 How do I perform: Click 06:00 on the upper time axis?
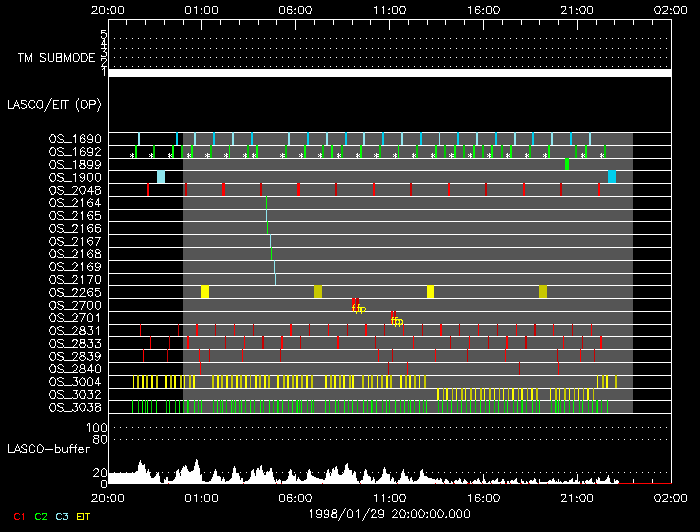[295, 10]
